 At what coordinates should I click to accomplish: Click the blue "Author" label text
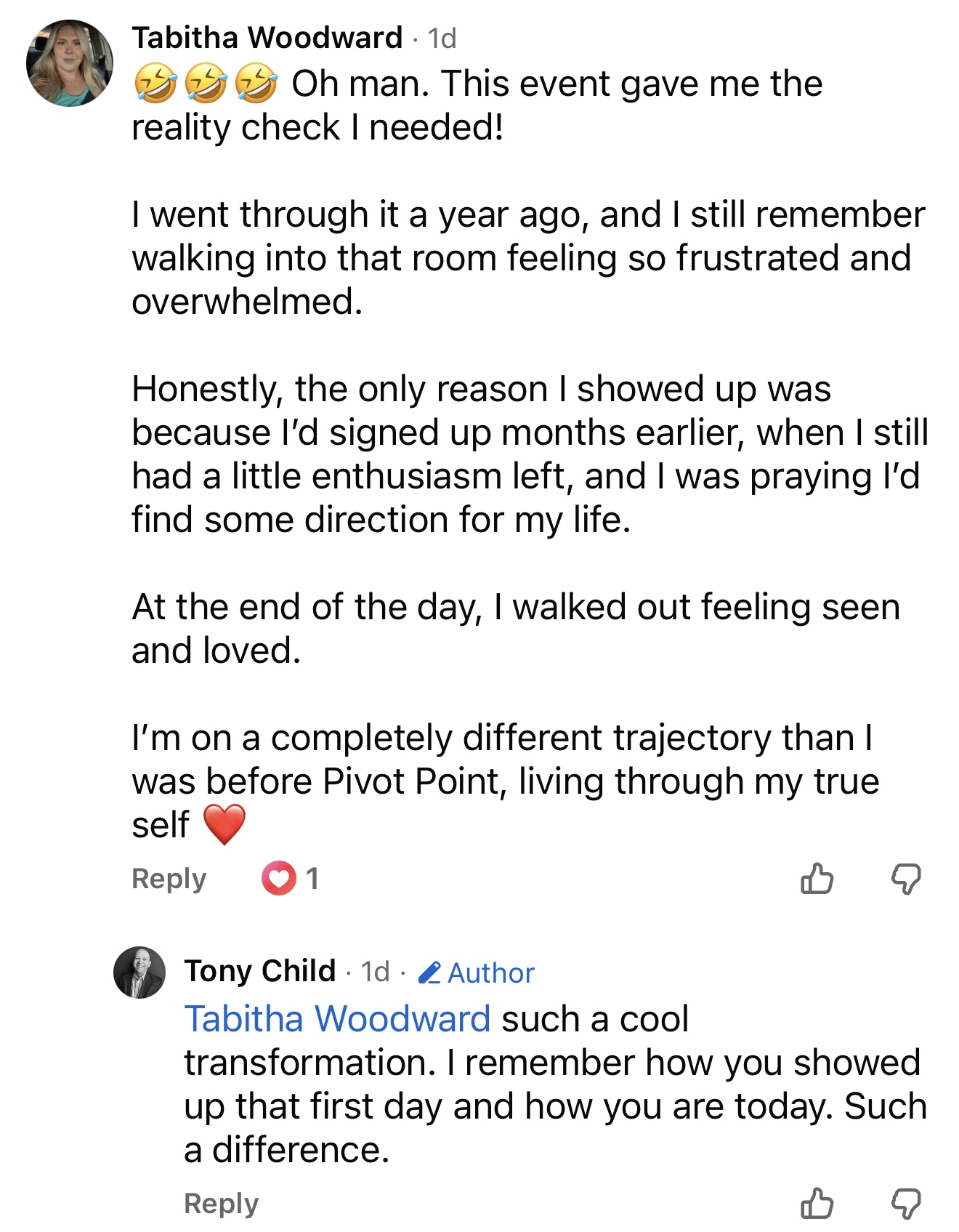pyautogui.click(x=491, y=973)
